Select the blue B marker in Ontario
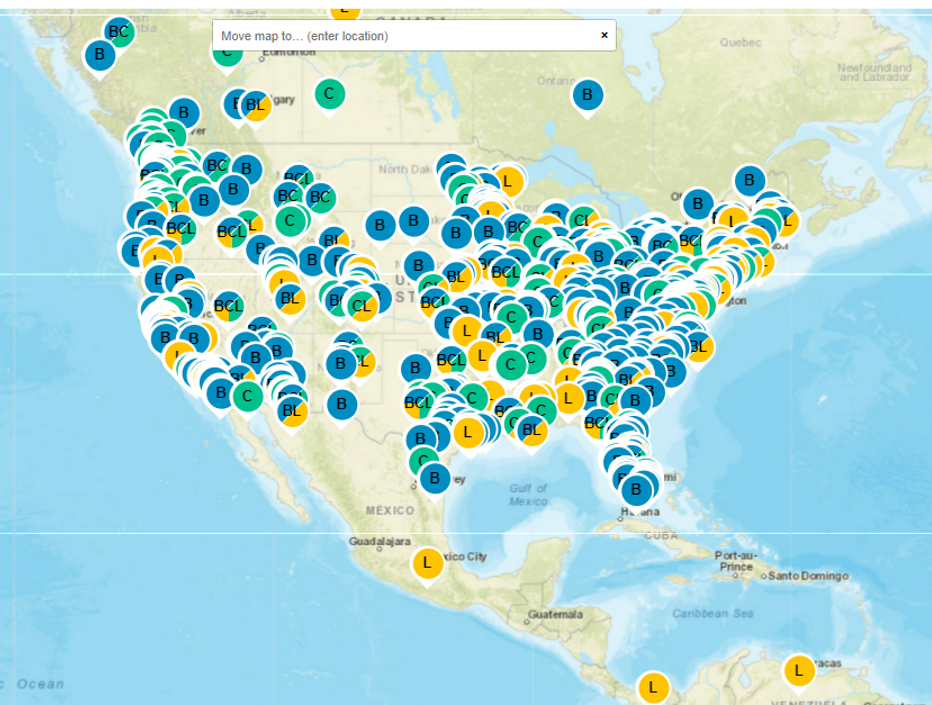 coord(587,95)
